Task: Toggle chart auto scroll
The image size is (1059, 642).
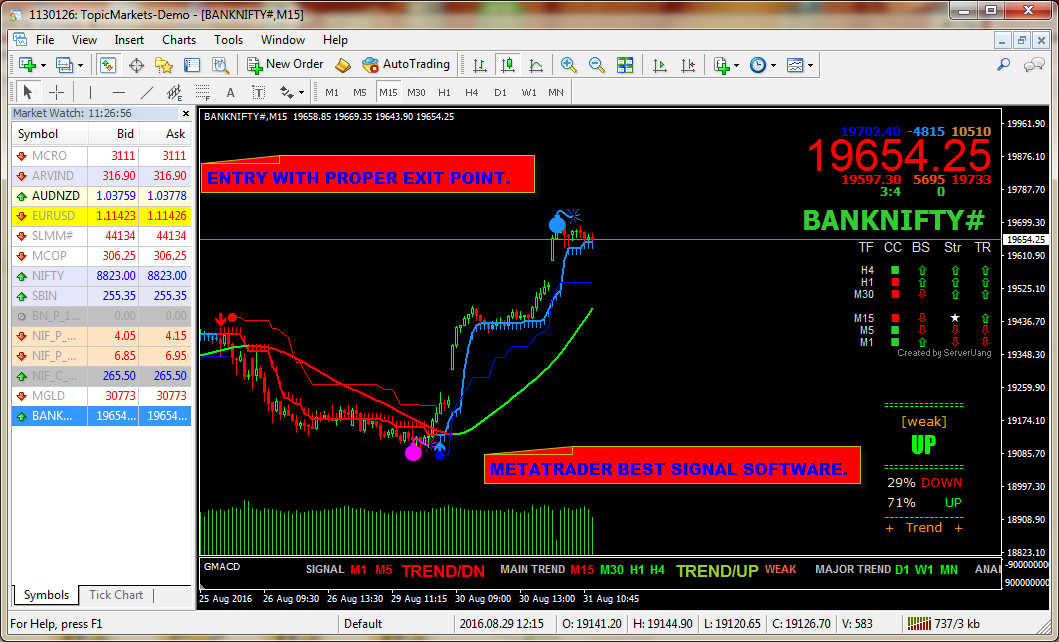Action: point(660,65)
